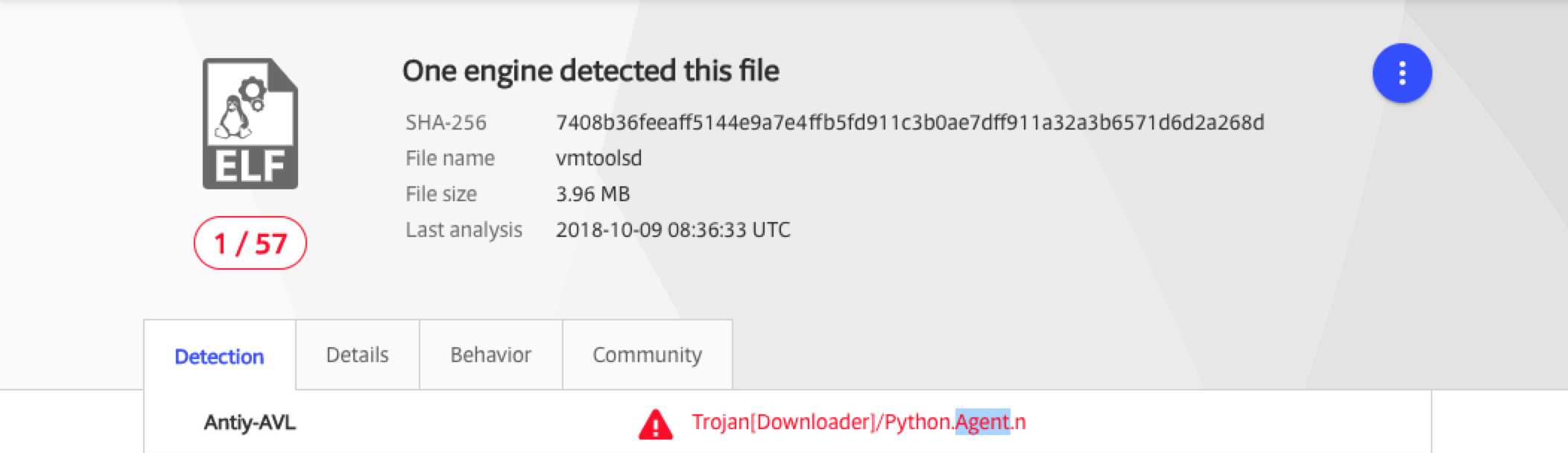Click the ELF file type icon
This screenshot has height=453, width=1568.
click(250, 124)
